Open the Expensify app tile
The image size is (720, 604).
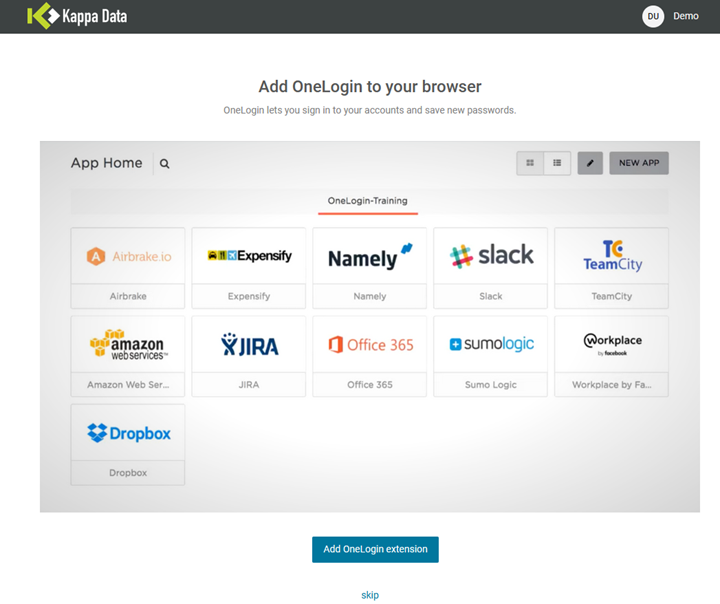tap(249, 266)
